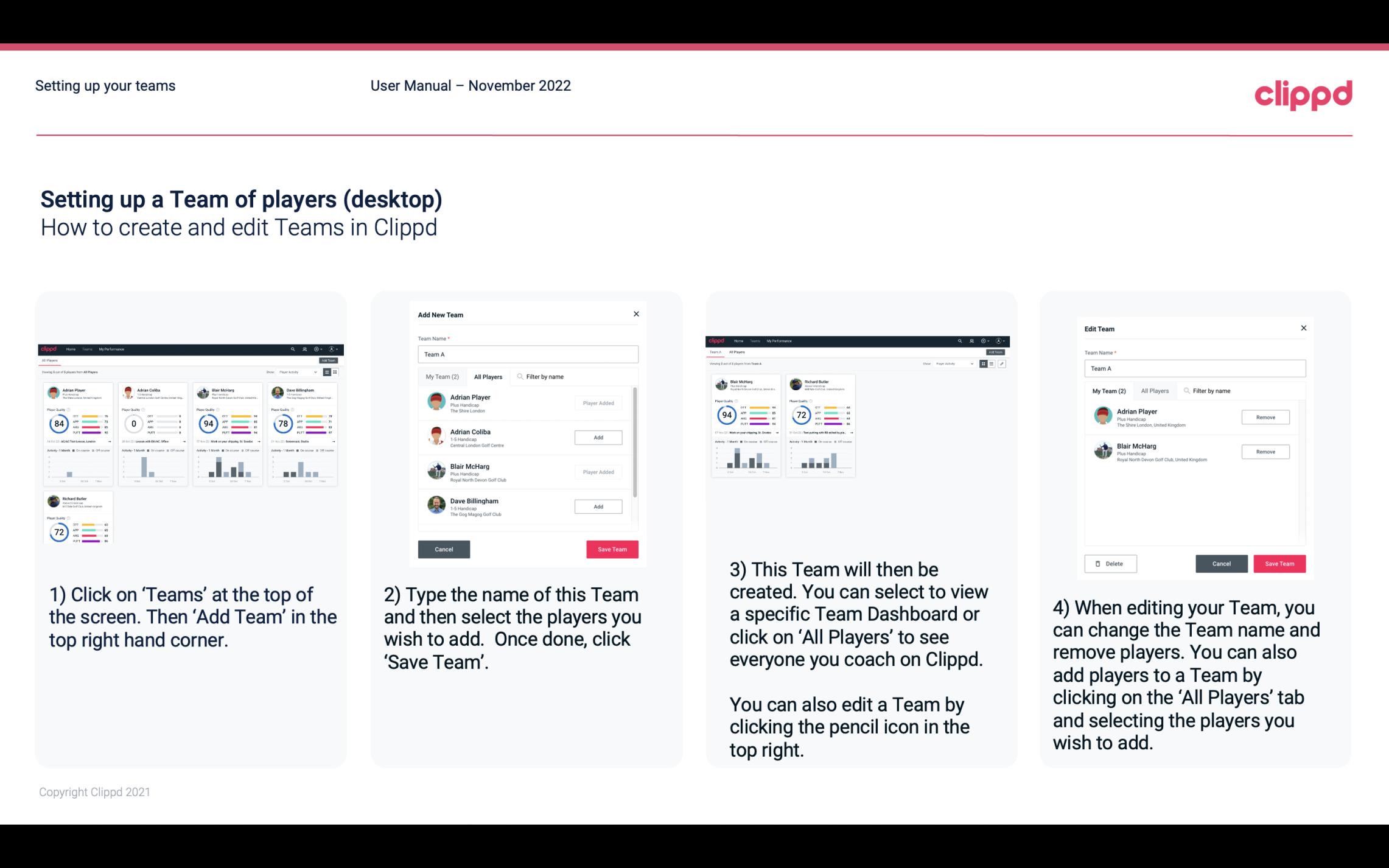Click 'Cancel' button in Edit Team dialog

click(1222, 563)
